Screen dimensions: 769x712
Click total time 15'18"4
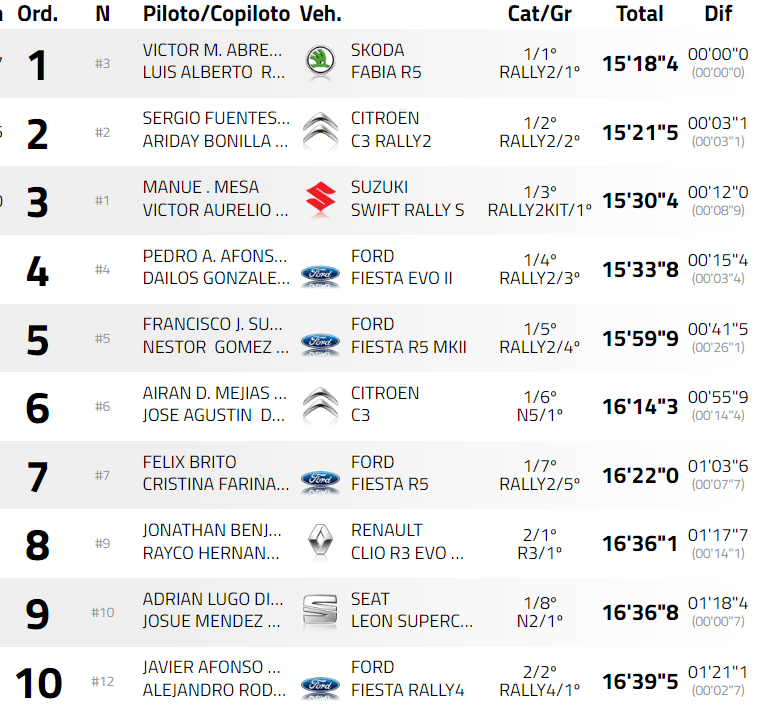[640, 64]
